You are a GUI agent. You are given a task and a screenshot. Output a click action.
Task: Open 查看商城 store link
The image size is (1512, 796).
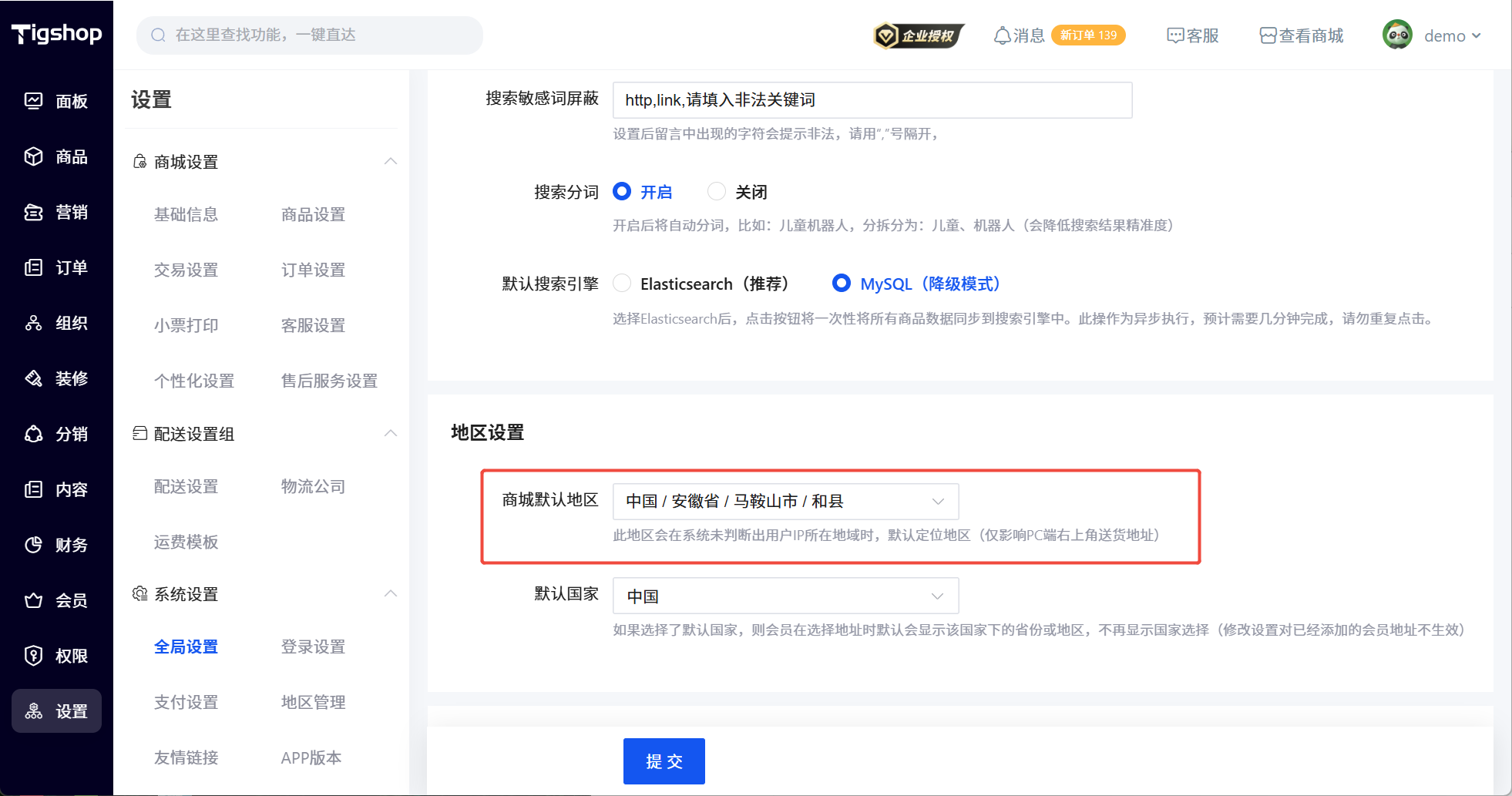[1302, 35]
